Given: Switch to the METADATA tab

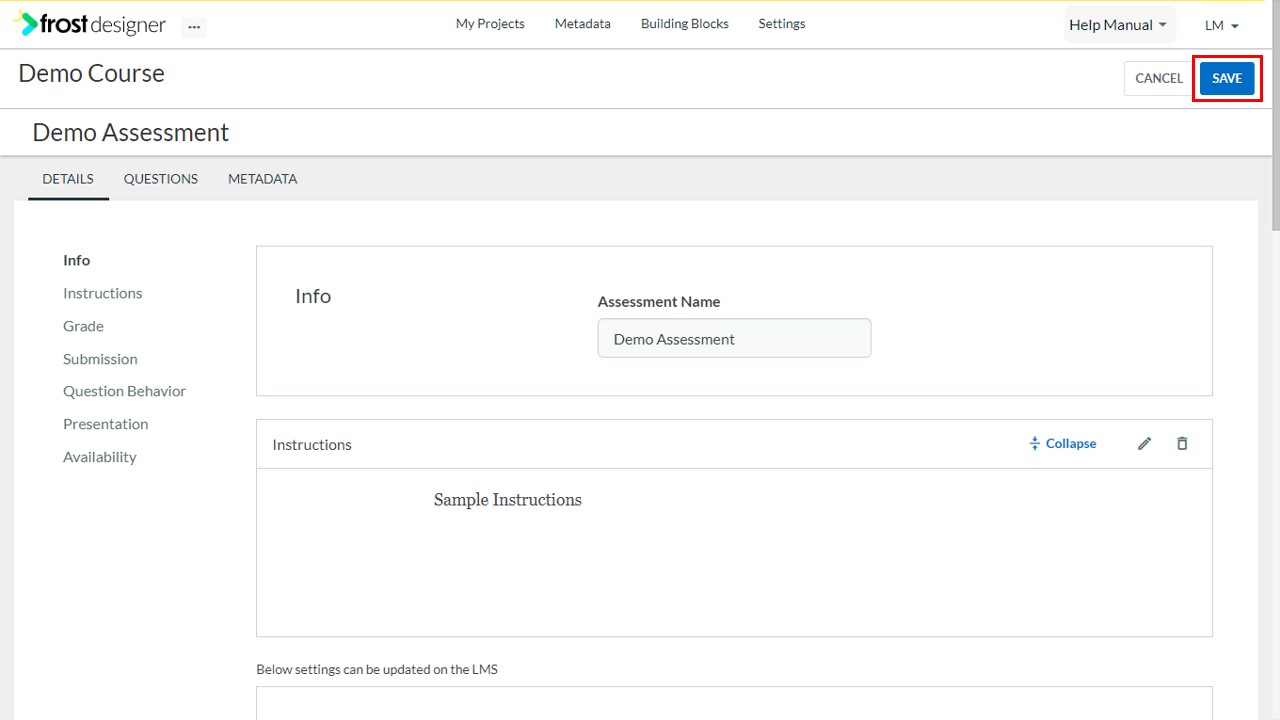Looking at the screenshot, I should (x=262, y=179).
